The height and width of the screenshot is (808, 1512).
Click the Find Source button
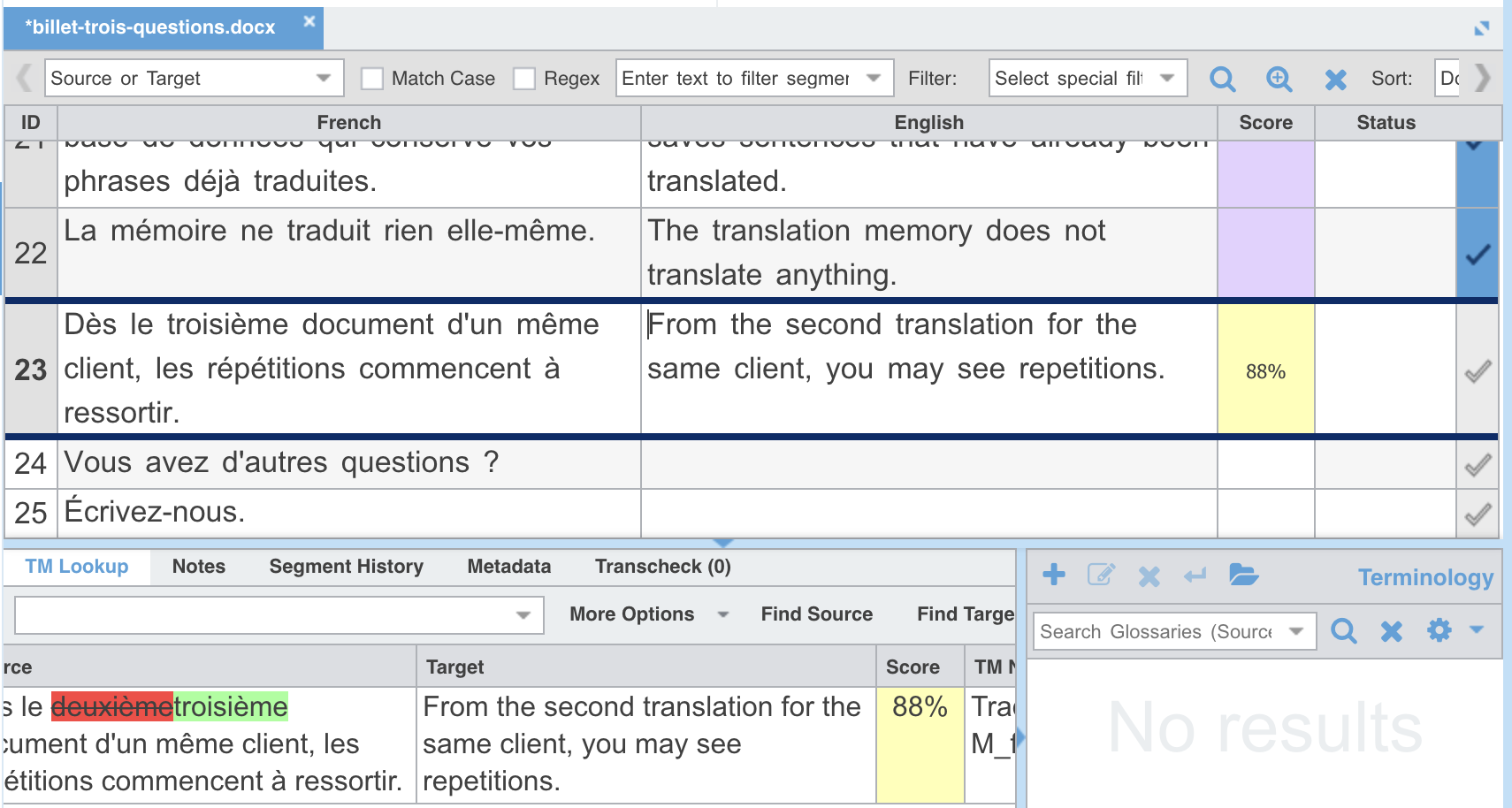click(x=816, y=614)
